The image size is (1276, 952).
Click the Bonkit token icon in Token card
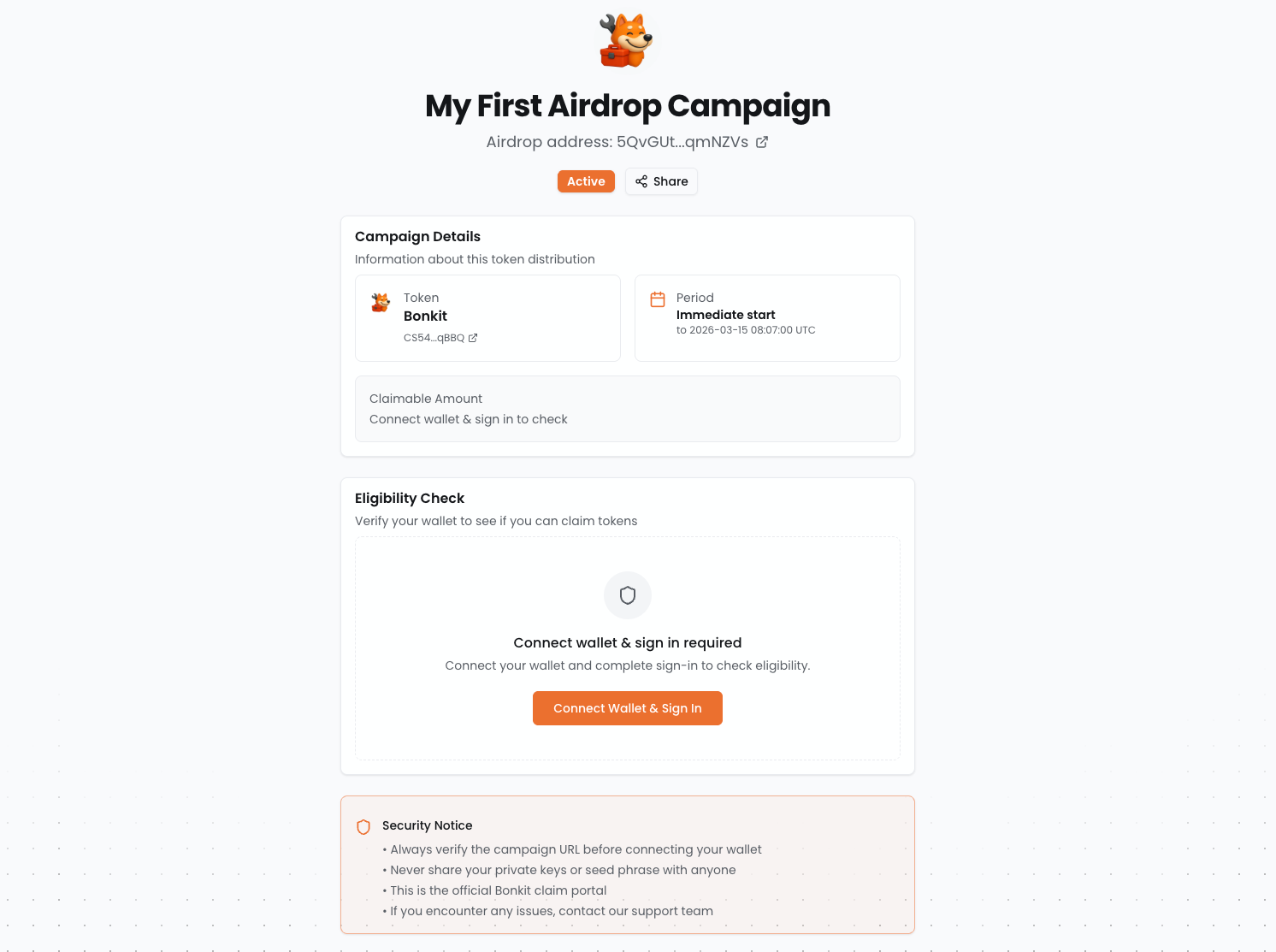tap(381, 302)
